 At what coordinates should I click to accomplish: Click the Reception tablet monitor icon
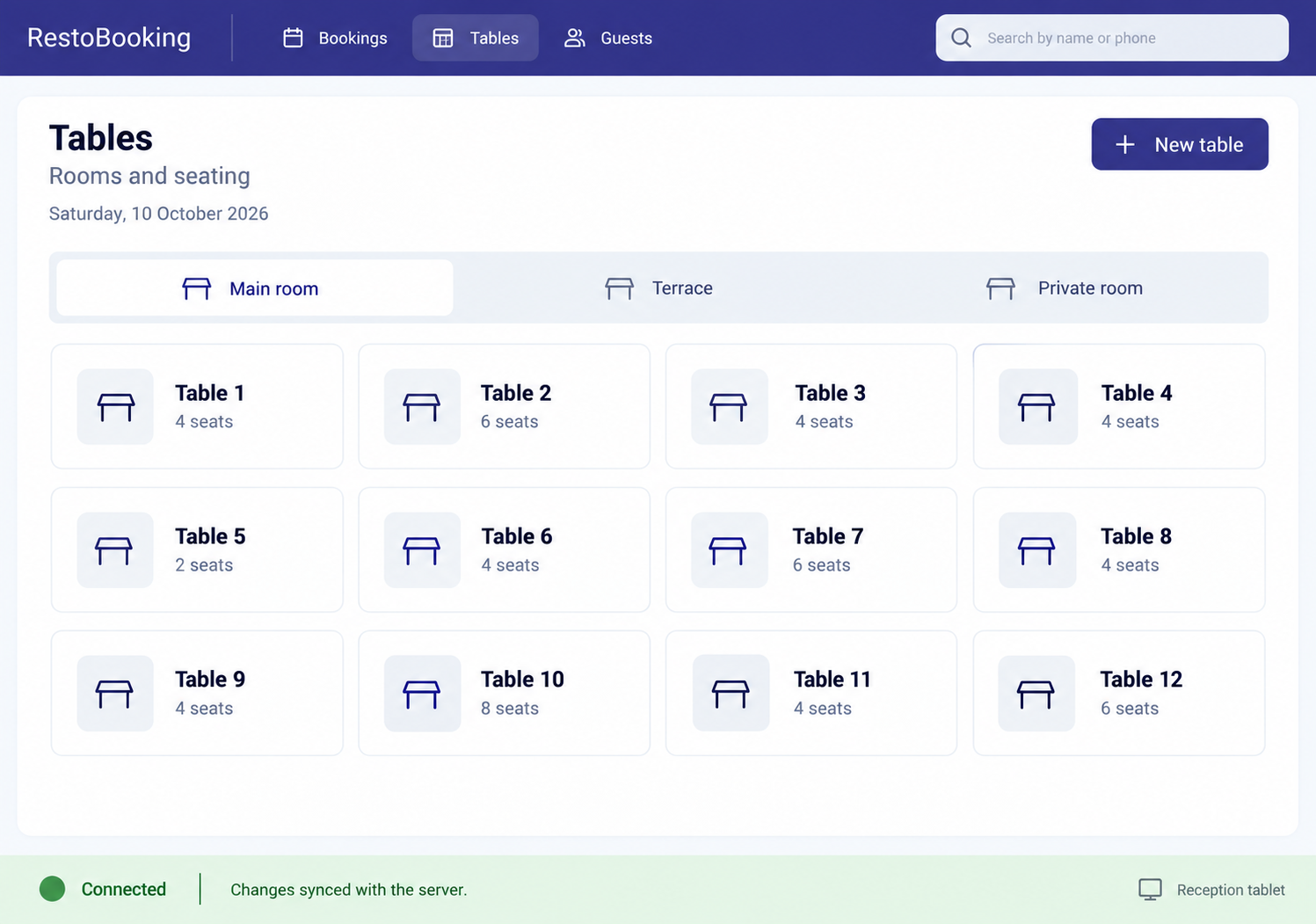pos(1150,890)
